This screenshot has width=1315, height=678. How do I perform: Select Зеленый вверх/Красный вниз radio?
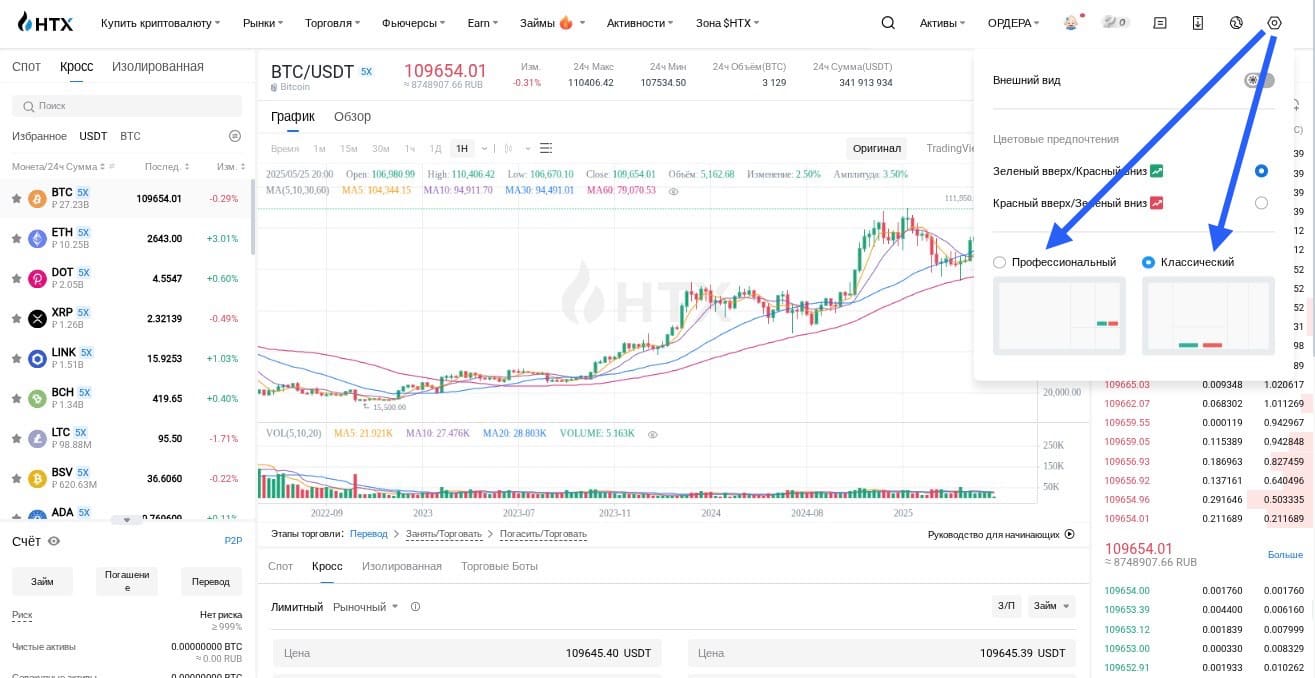pos(1261,171)
